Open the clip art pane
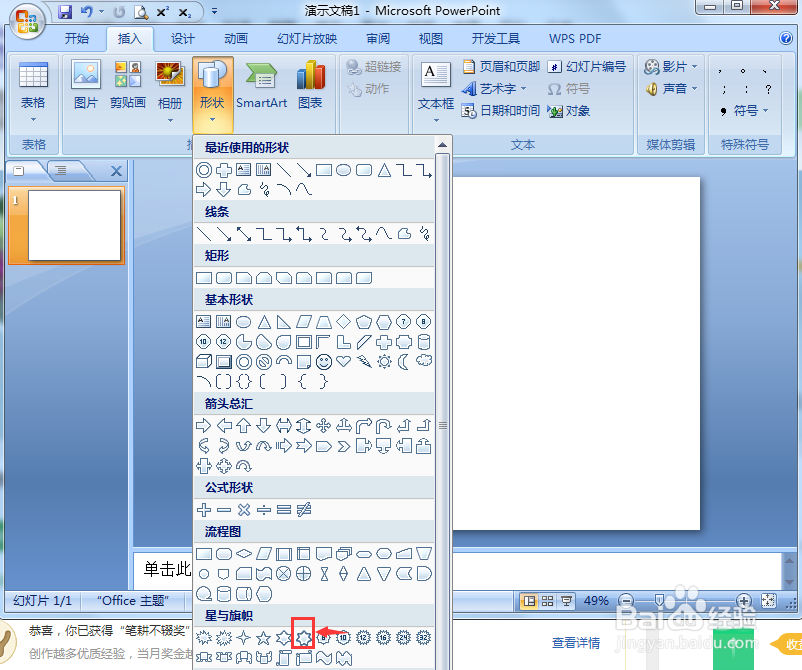The image size is (802, 670). coord(128,85)
